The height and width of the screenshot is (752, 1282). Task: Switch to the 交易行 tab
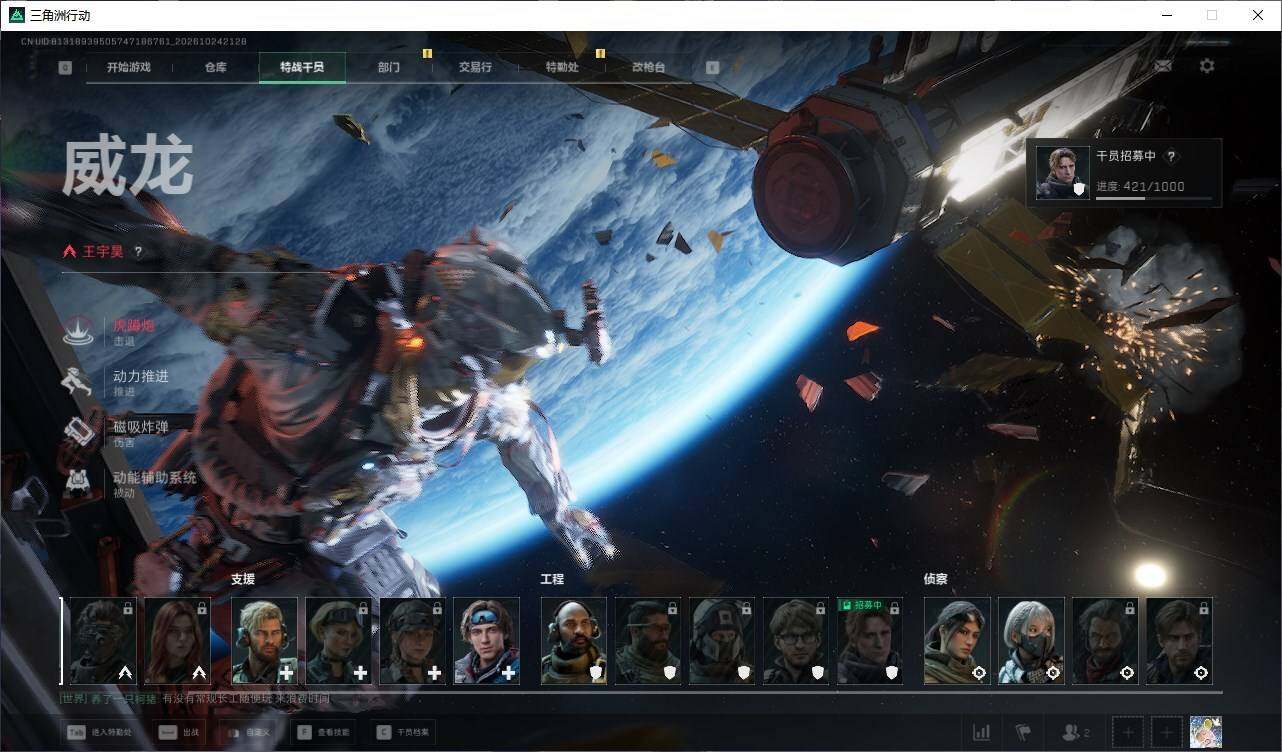475,67
